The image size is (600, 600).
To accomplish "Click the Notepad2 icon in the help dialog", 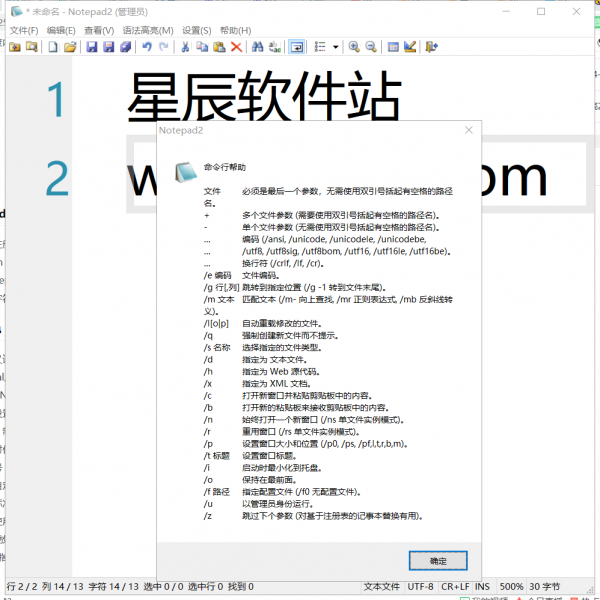I will [186, 172].
